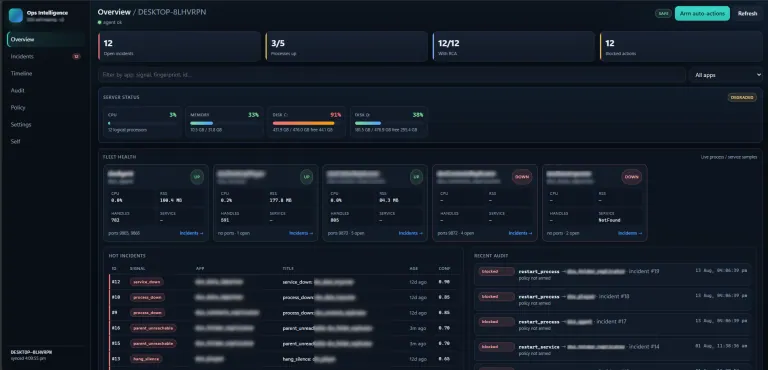The width and height of the screenshot is (768, 370).
Task: Click the Disk D: 38% usage bar
Action: pyautogui.click(x=389, y=123)
